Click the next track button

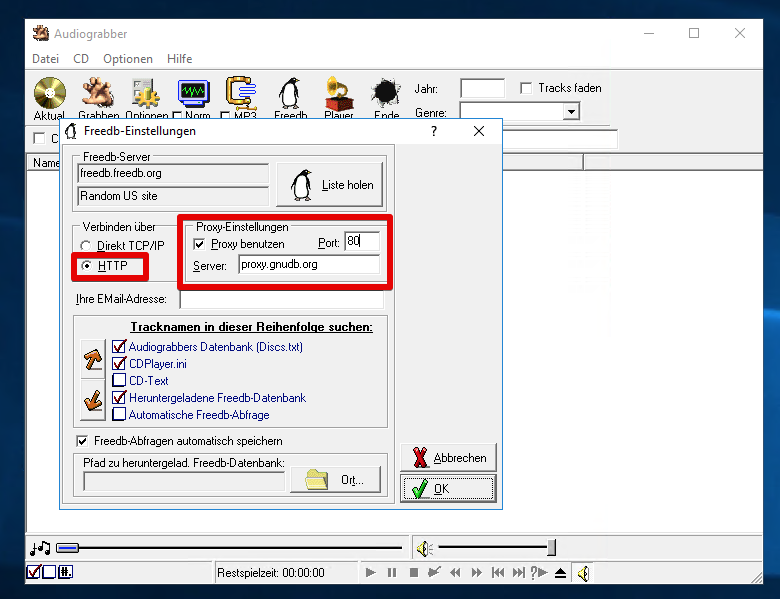coord(518,573)
